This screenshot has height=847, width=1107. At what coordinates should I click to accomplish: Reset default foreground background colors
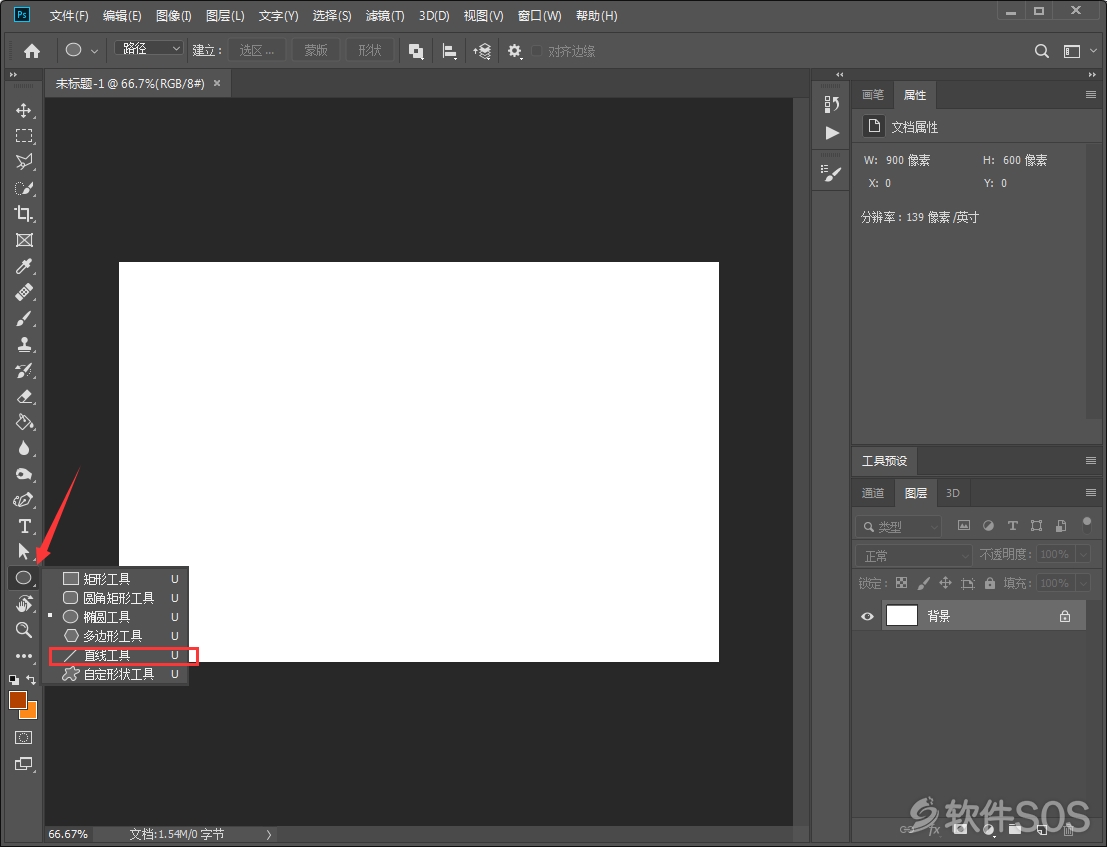point(13,680)
